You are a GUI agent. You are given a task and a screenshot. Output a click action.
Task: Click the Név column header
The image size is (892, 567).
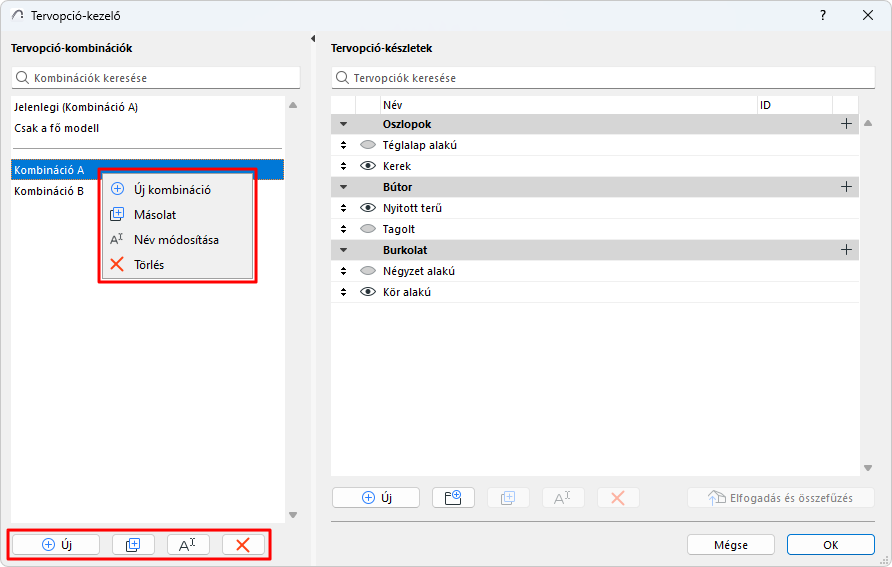coord(568,105)
